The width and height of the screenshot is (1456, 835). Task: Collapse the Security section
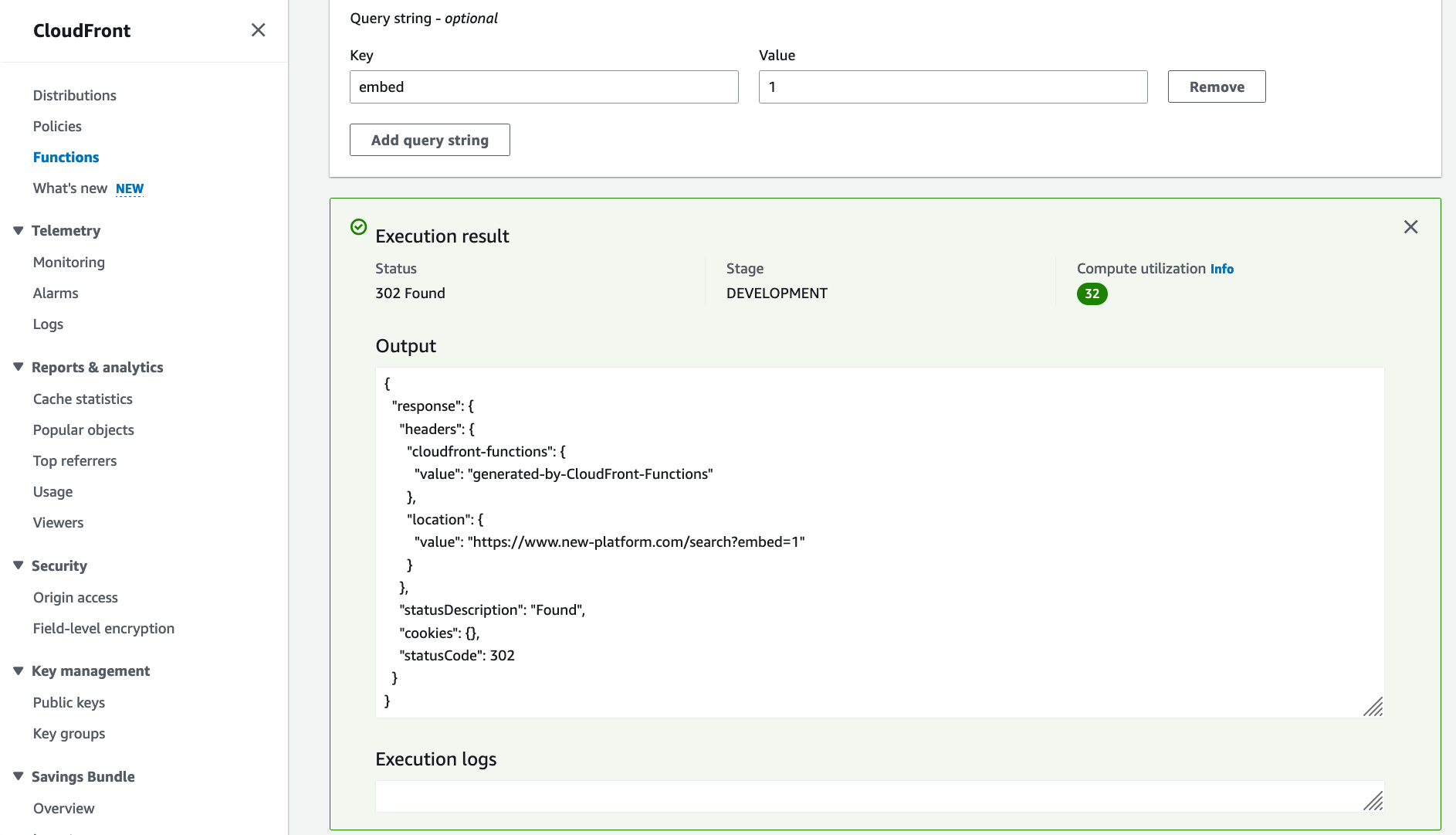pyautogui.click(x=17, y=565)
